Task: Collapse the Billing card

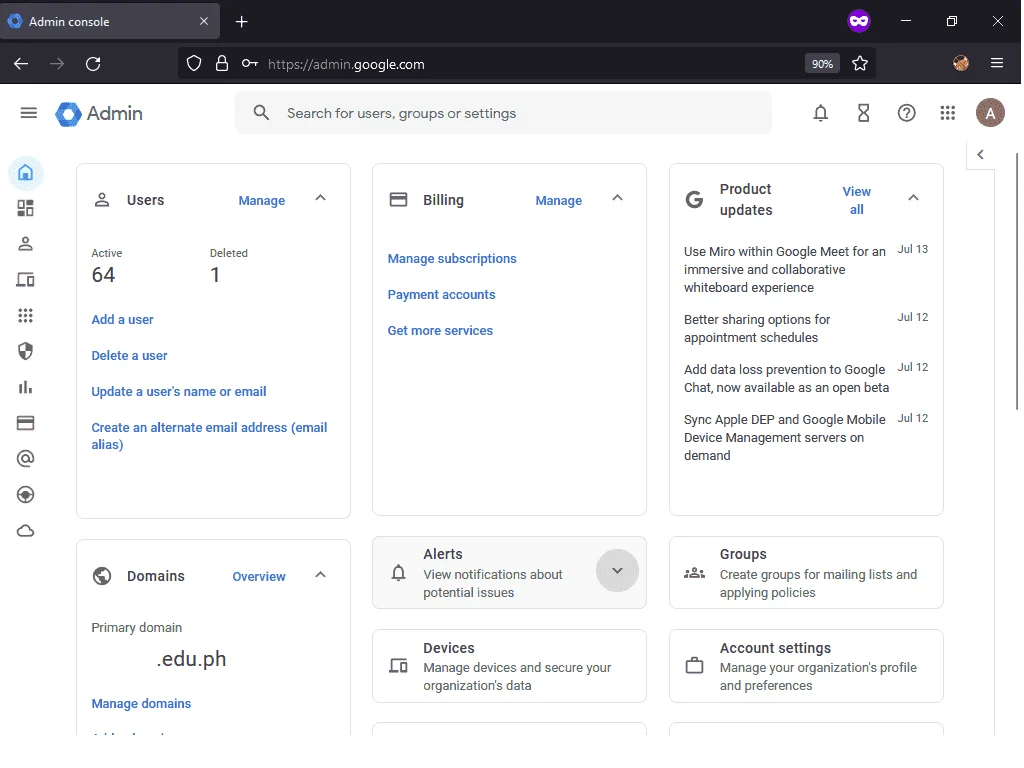Action: point(617,198)
